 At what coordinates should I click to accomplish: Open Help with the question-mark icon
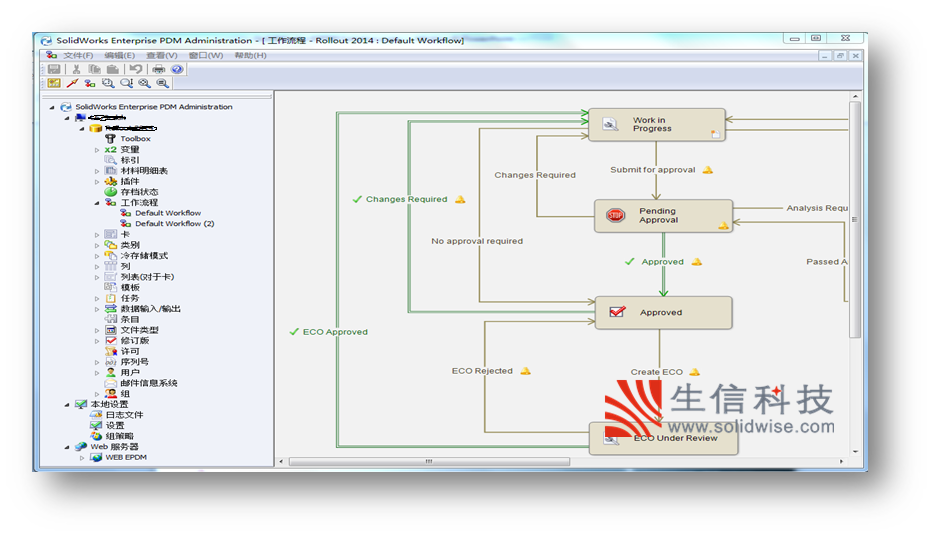(x=177, y=69)
